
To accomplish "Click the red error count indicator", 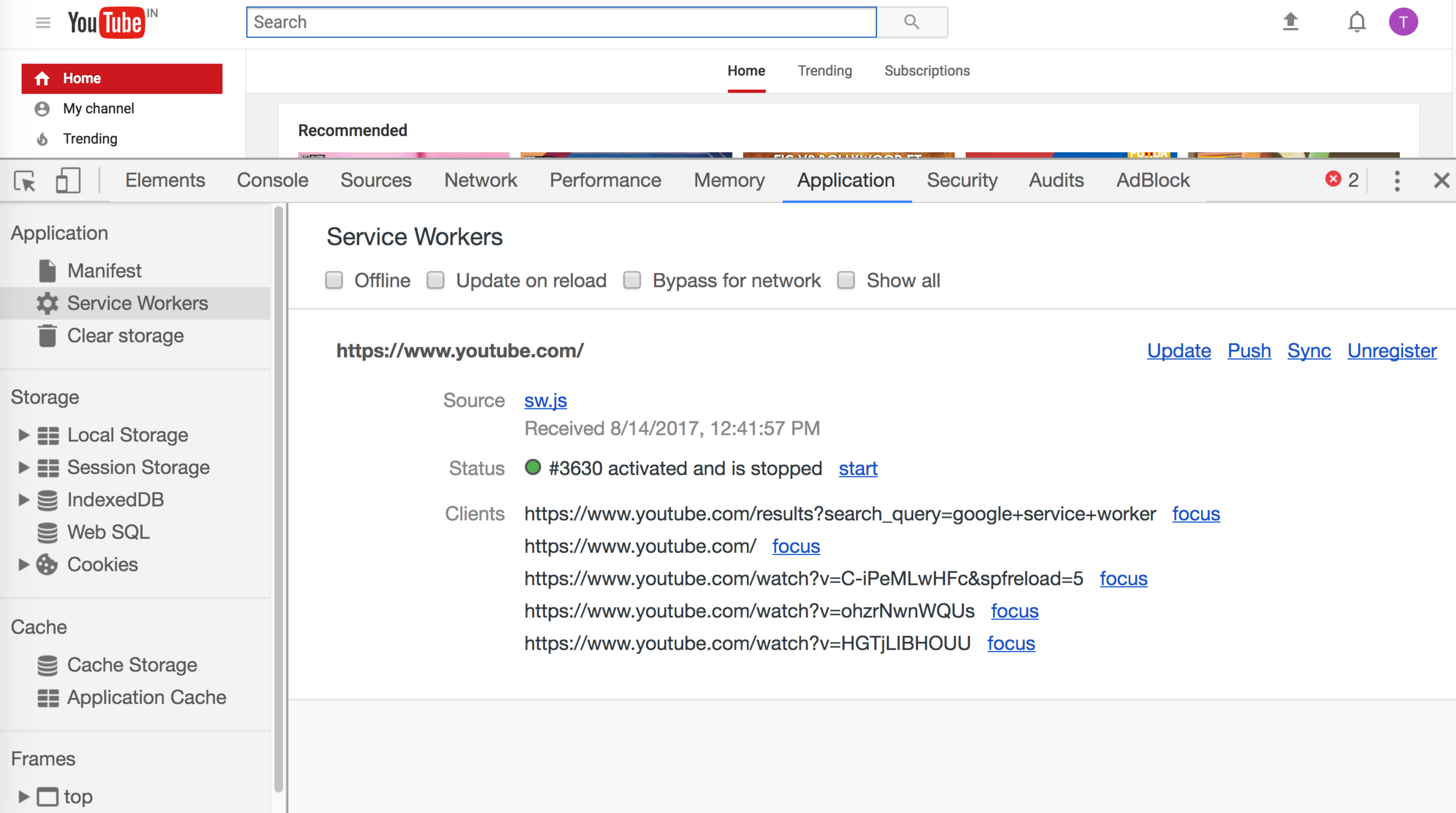I will 1341,180.
